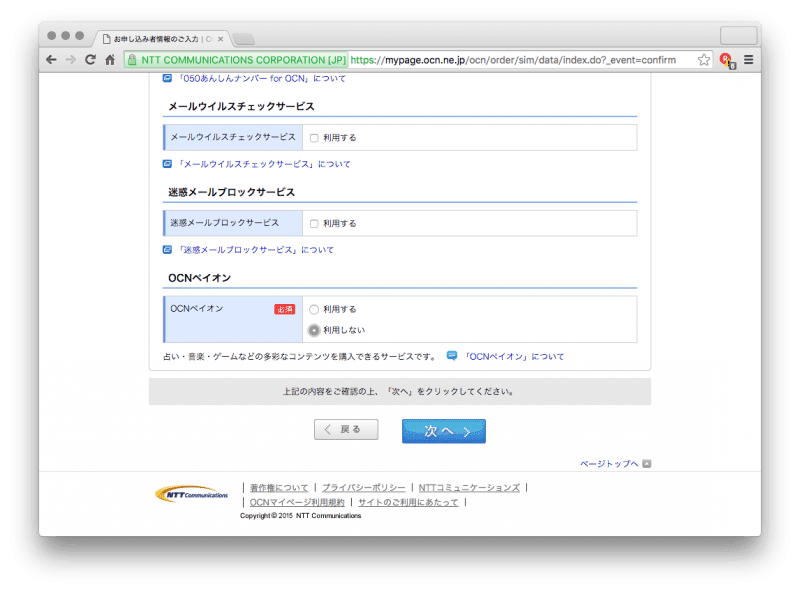
Task: Click the arrow icon next to ページトップへ
Action: 646,463
